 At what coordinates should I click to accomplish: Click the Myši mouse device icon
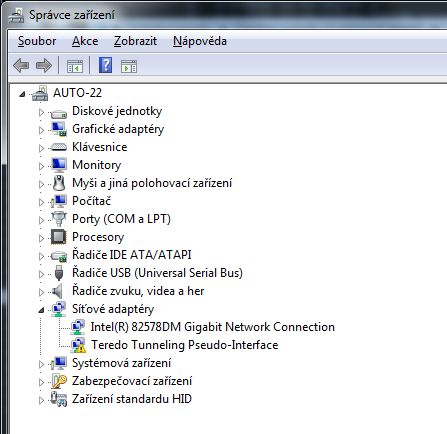click(x=59, y=183)
